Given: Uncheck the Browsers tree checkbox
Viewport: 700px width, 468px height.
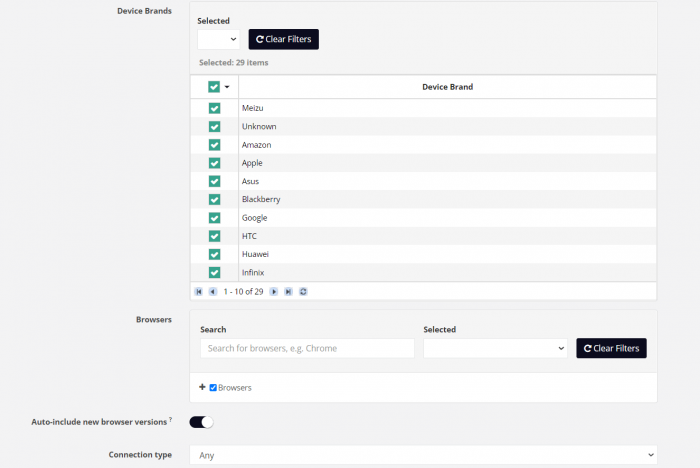Looking at the screenshot, I should (x=213, y=387).
